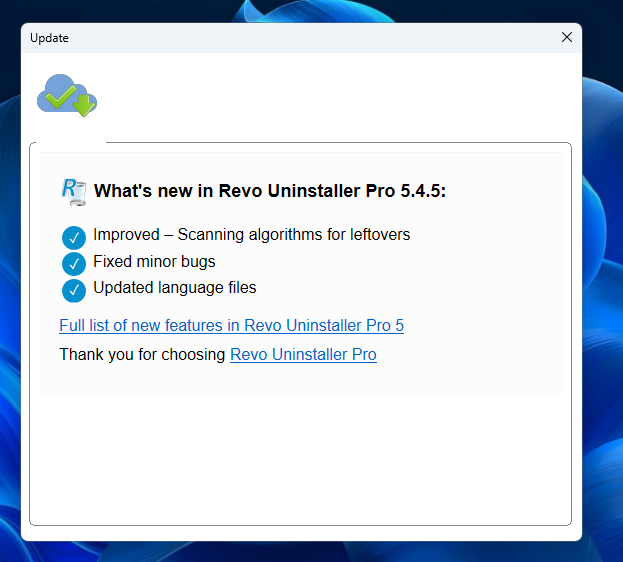Viewport: 623px width, 562px height.
Task: Open the full list of new features link
Action: [231, 326]
